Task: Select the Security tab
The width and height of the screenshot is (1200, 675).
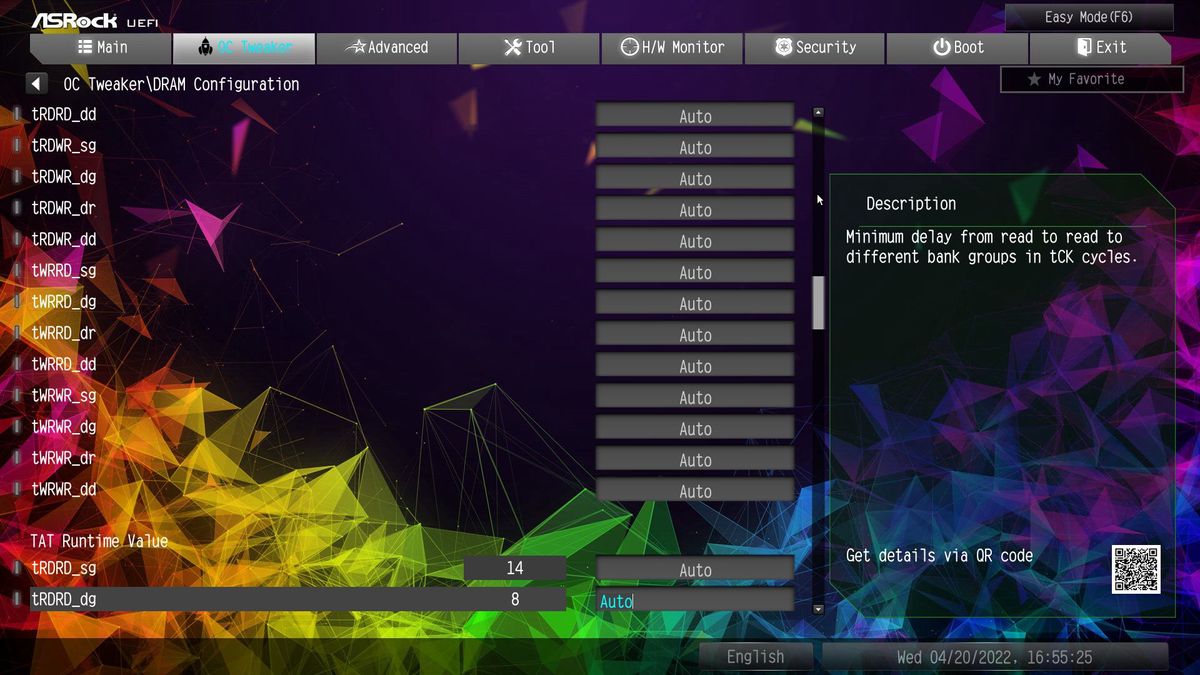Action: (814, 47)
